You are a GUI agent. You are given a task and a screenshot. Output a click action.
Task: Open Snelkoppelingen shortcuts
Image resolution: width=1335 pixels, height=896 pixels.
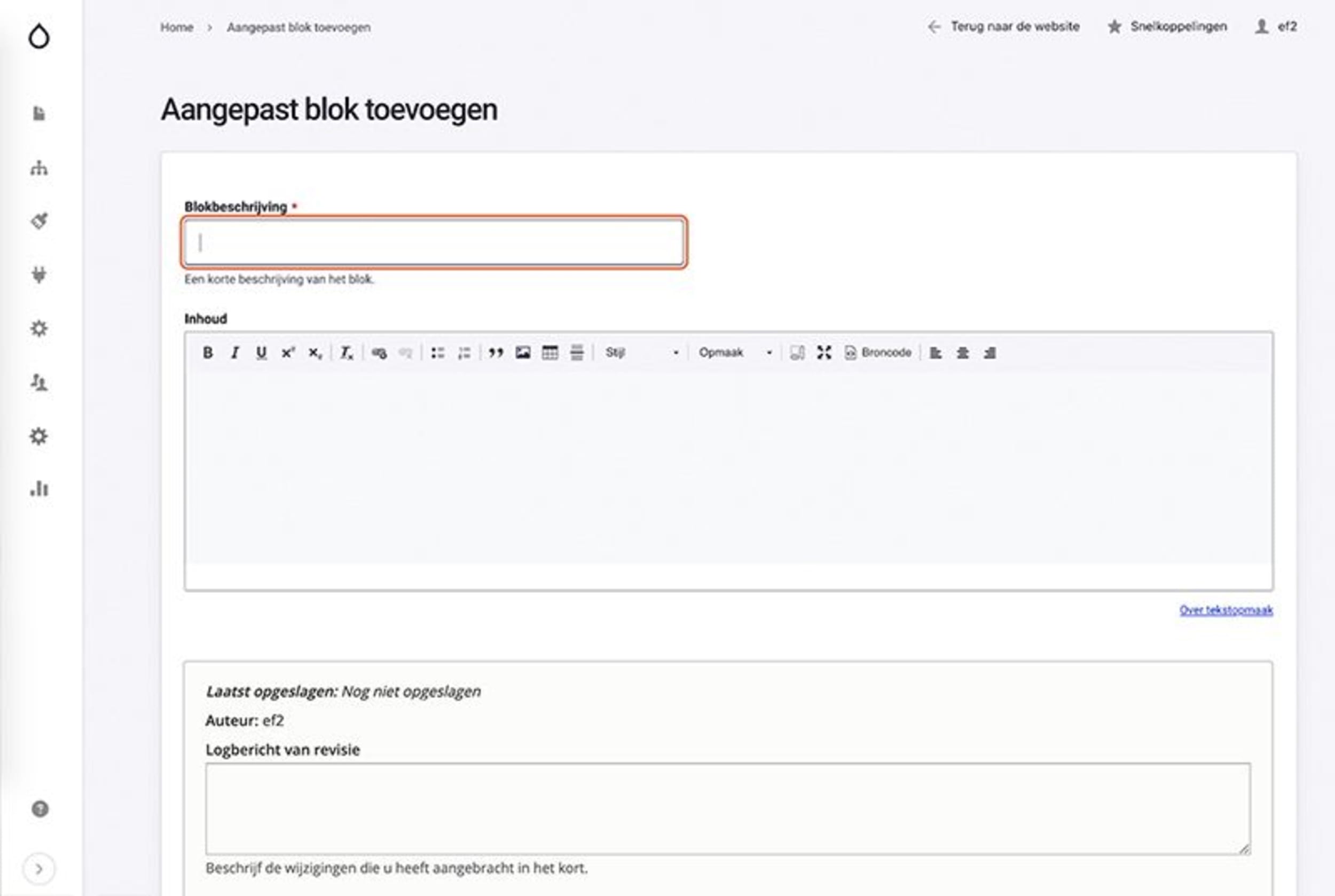(x=1167, y=26)
